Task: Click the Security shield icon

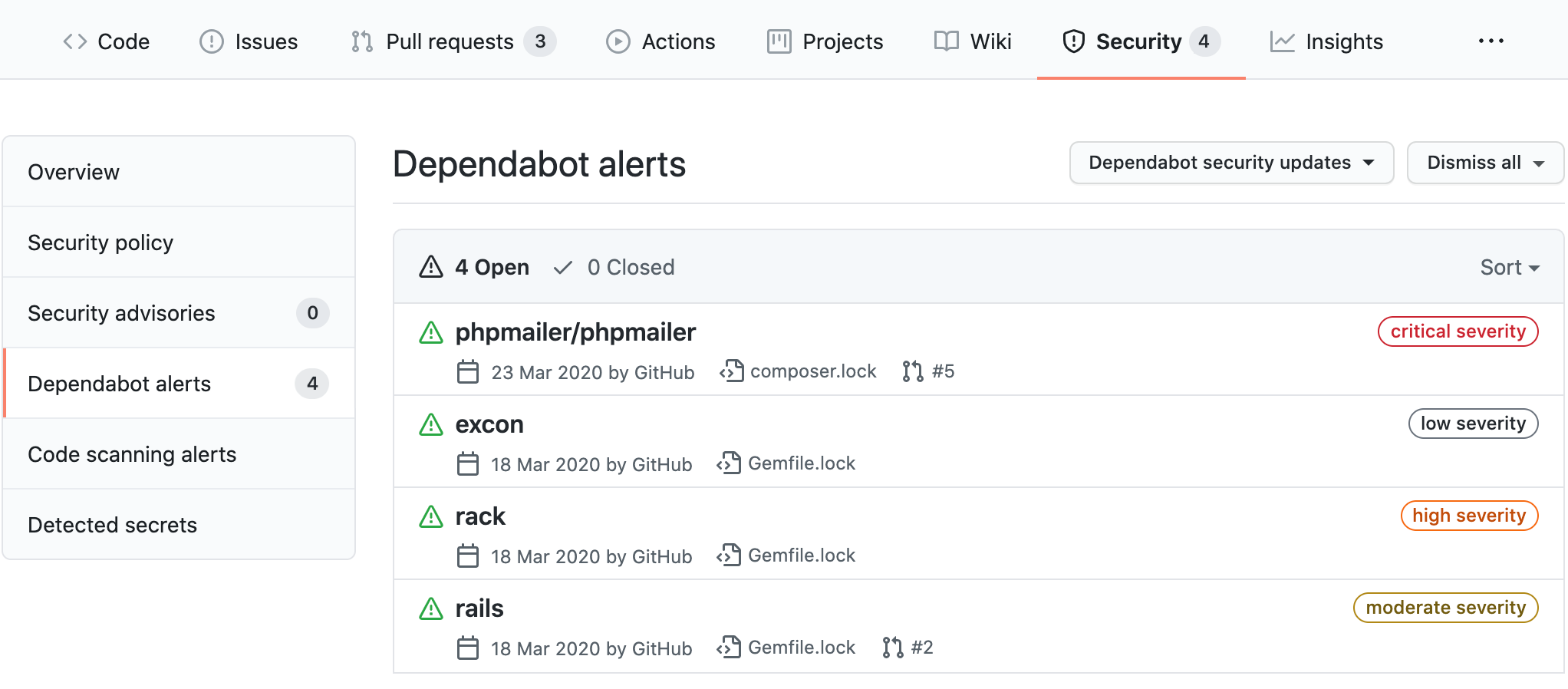Action: pyautogui.click(x=1073, y=41)
